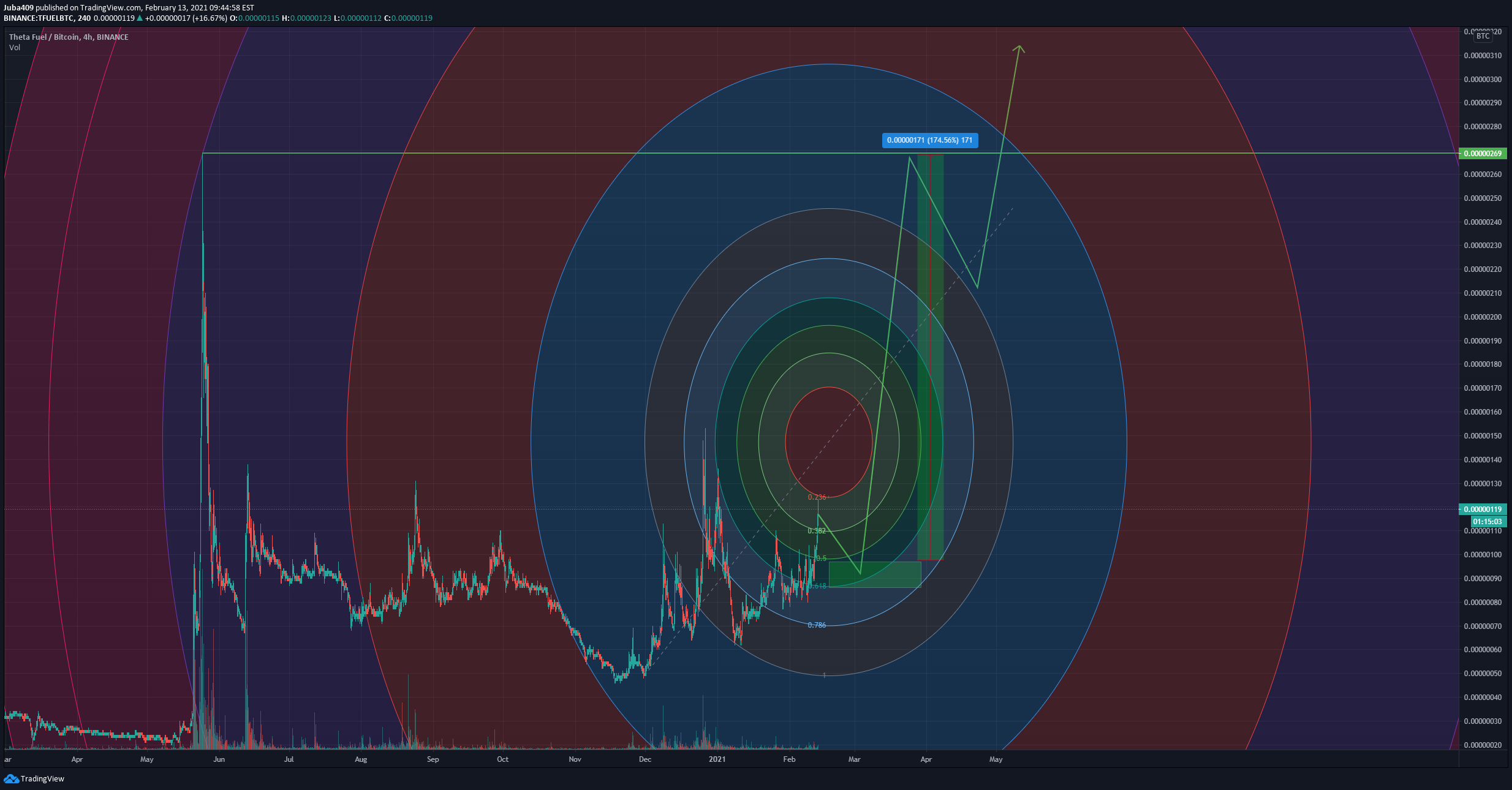This screenshot has height=790, width=1512.
Task: Select the 0.618 Fibonacci circle level label
Action: [x=817, y=586]
